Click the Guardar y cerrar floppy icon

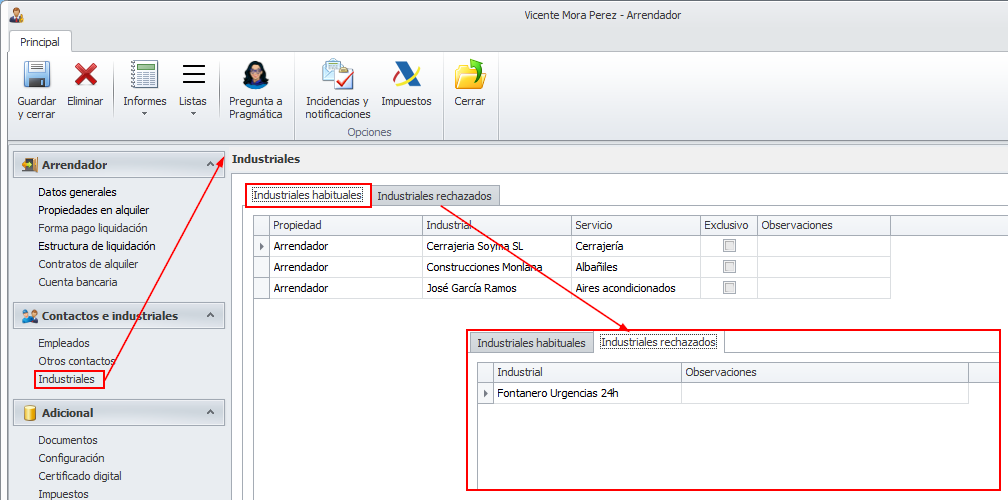click(37, 75)
